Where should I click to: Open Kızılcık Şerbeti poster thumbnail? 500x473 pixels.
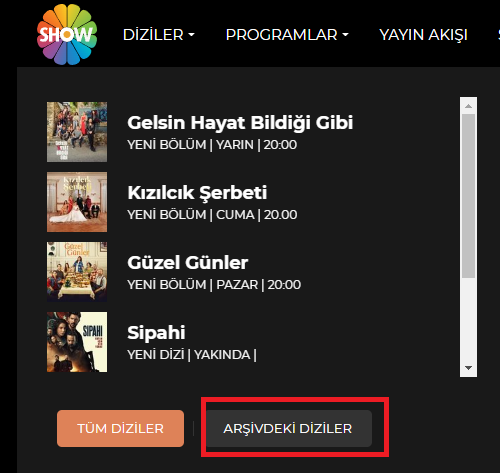tap(77, 202)
